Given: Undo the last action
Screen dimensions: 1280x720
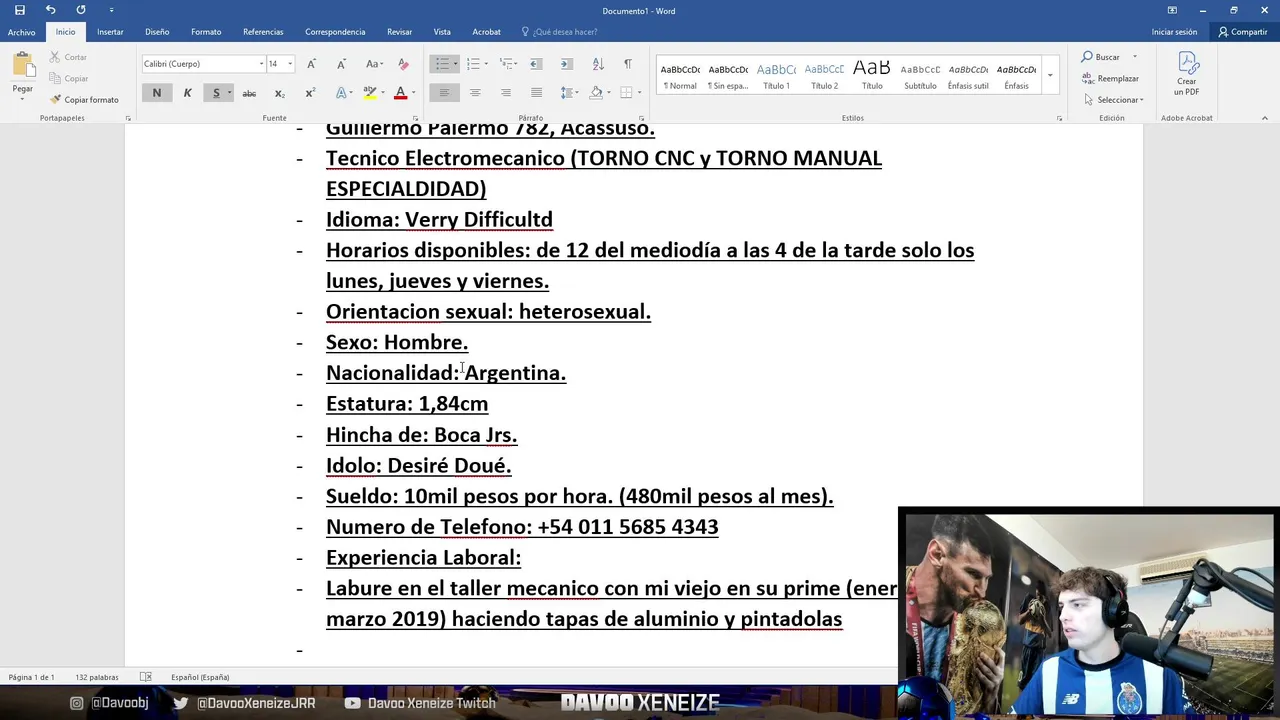Looking at the screenshot, I should [50, 10].
